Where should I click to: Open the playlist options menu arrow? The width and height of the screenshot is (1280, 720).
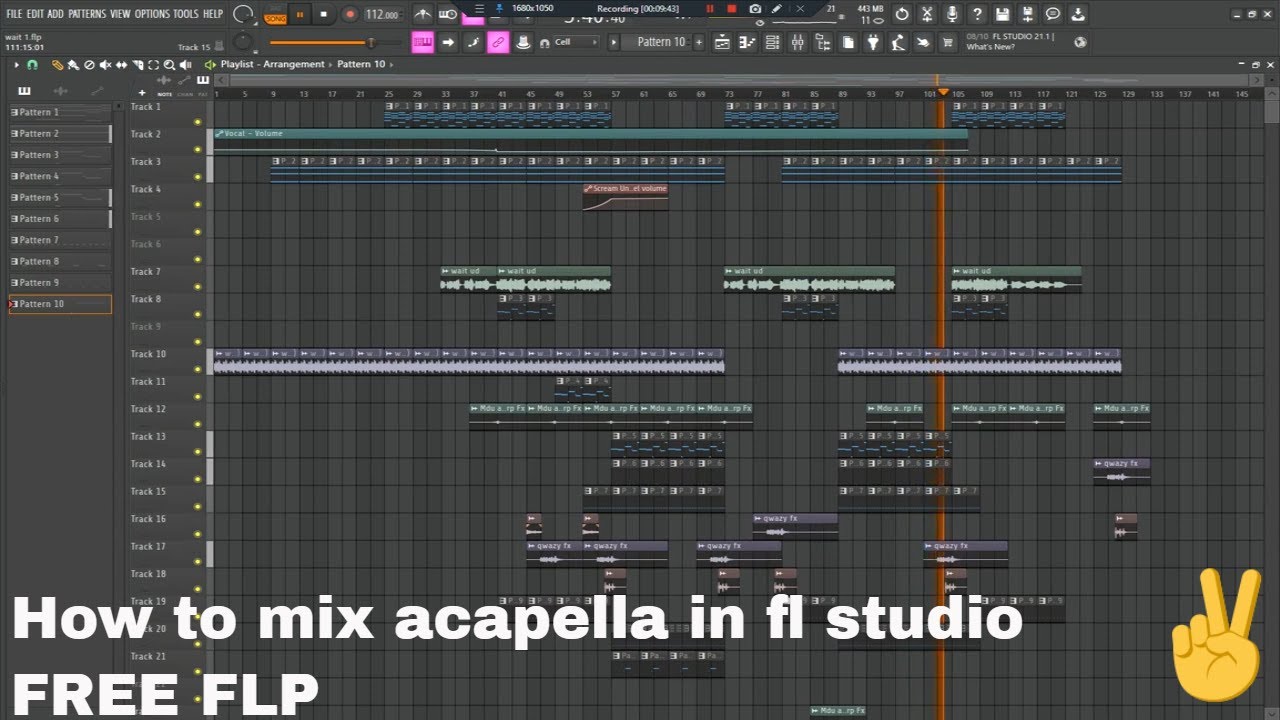17,64
